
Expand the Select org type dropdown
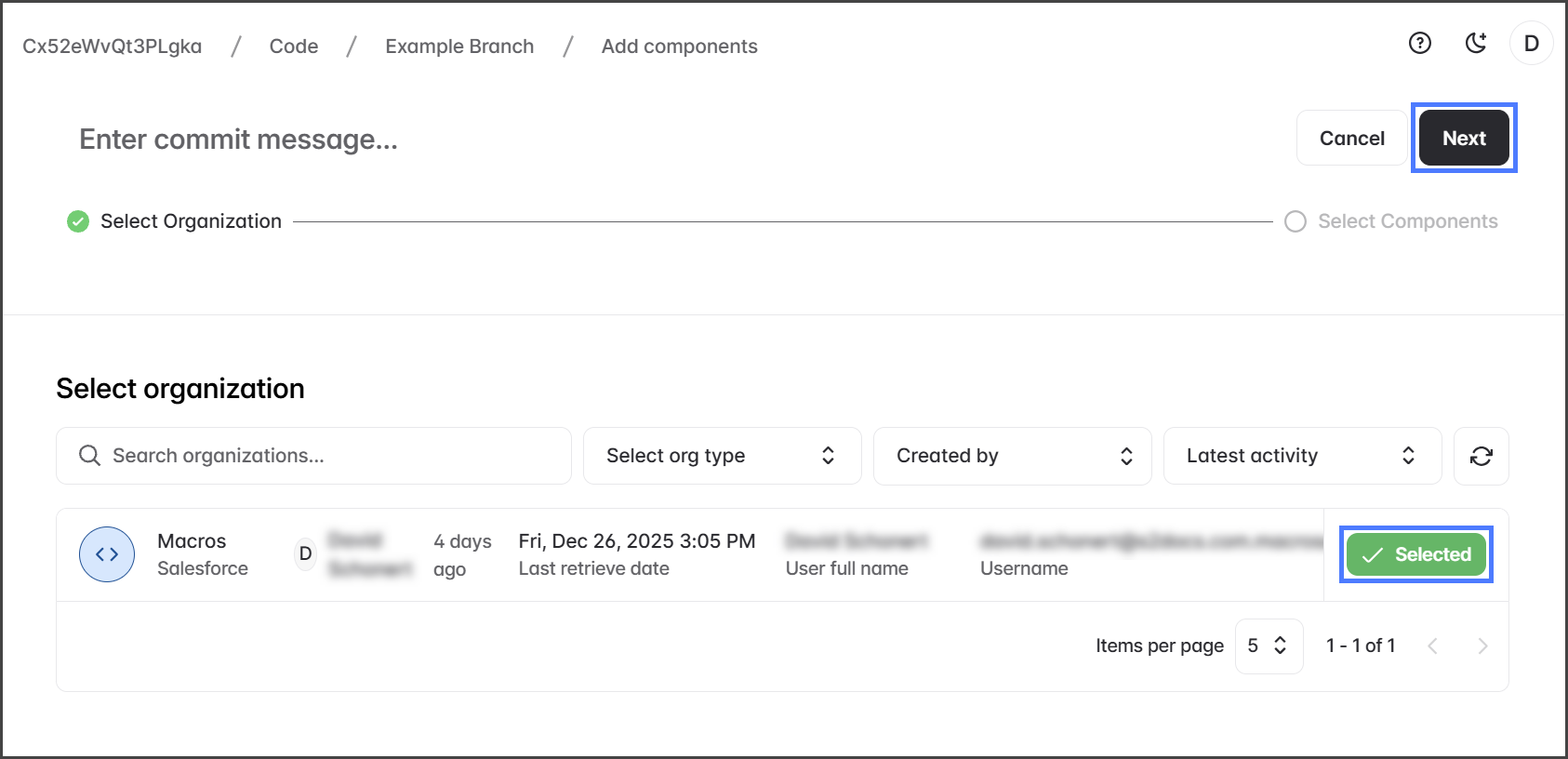tap(722, 456)
